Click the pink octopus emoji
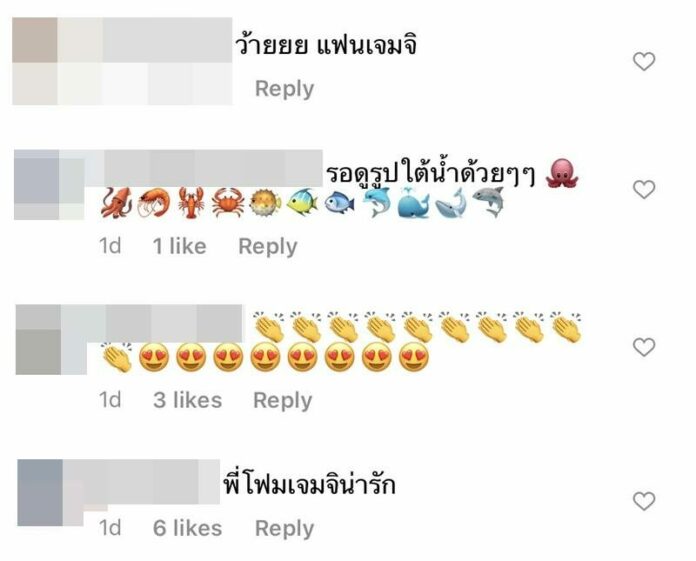 pyautogui.click(x=562, y=174)
